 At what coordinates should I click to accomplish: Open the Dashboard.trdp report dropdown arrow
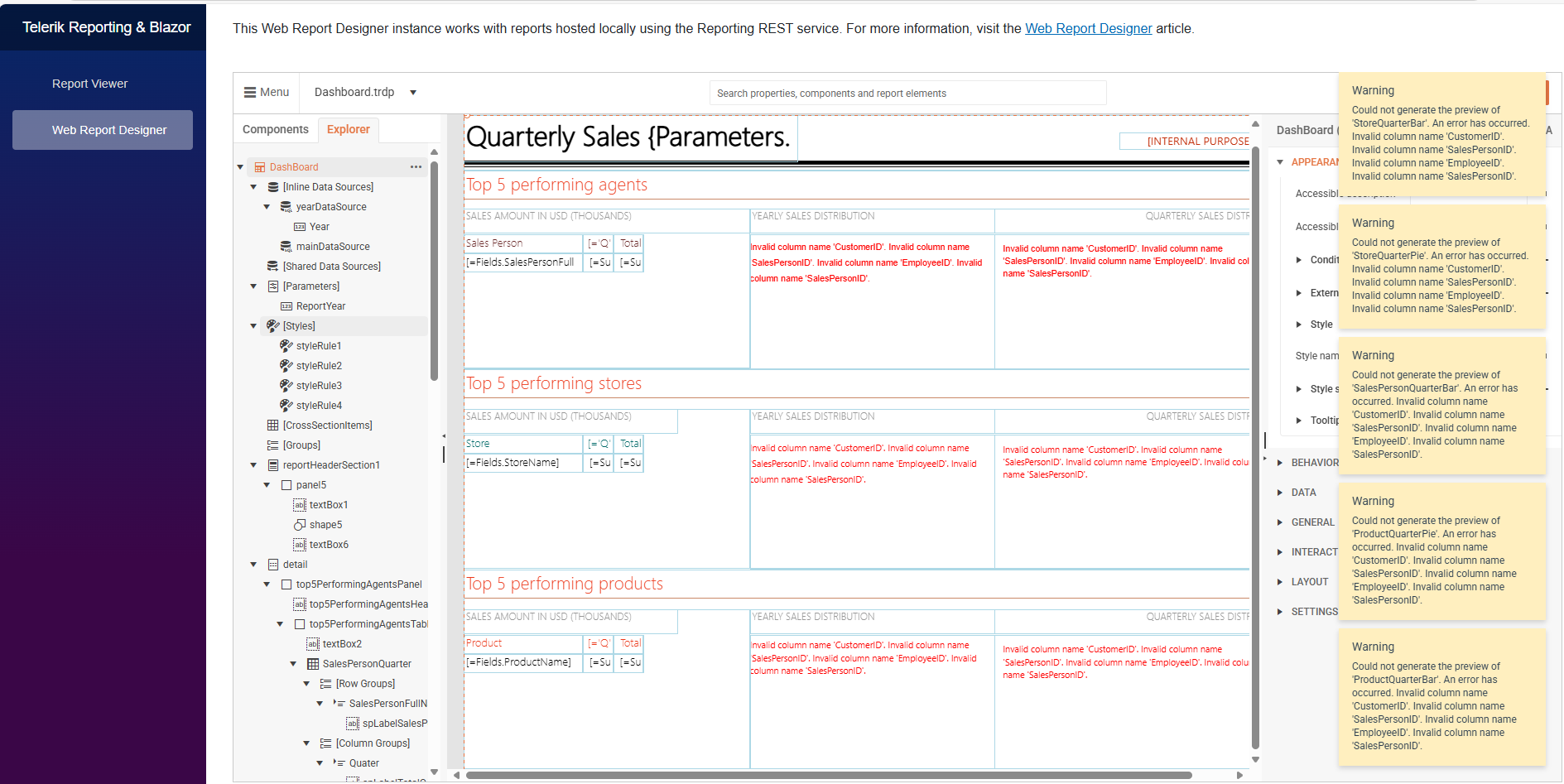[413, 93]
